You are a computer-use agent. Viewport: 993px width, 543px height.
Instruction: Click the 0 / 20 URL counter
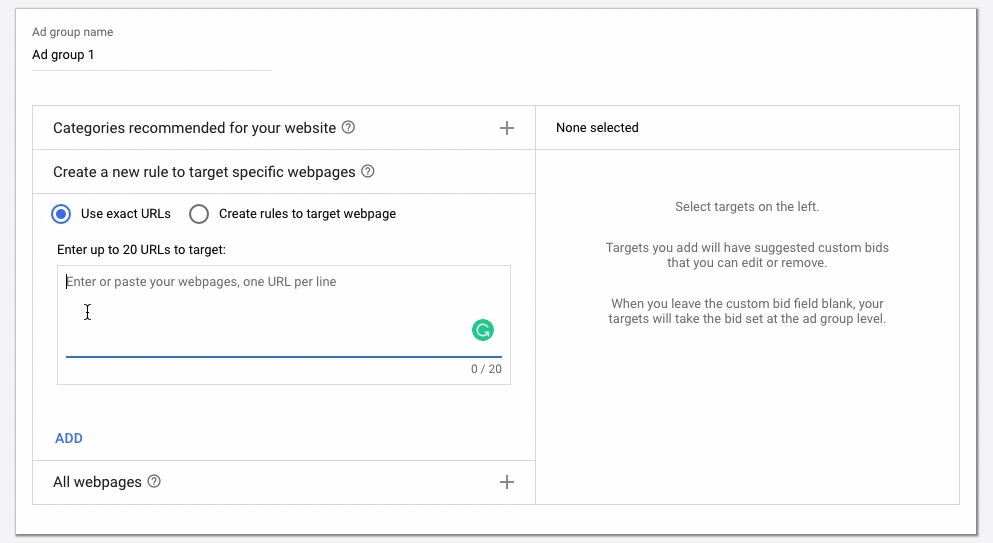click(x=486, y=369)
